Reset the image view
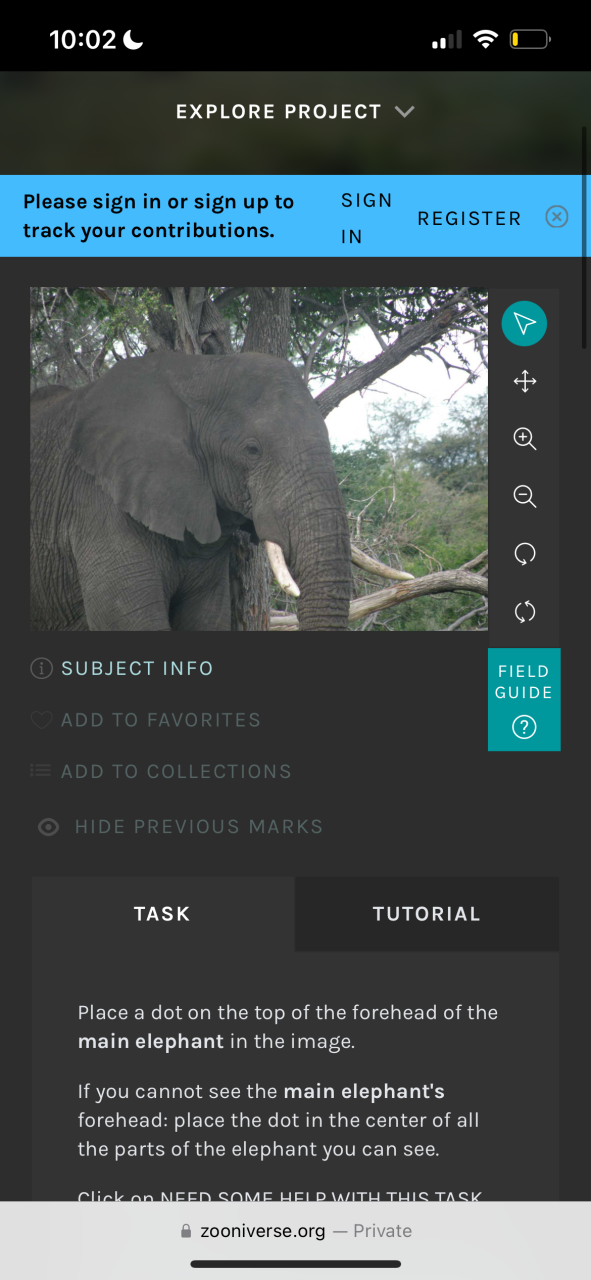The height and width of the screenshot is (1280, 591). [x=524, y=612]
